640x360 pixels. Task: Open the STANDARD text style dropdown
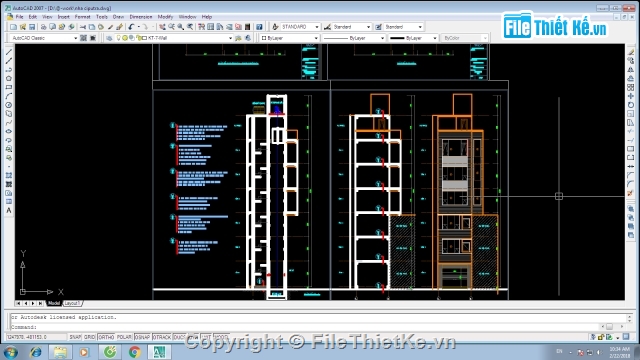tap(317, 27)
